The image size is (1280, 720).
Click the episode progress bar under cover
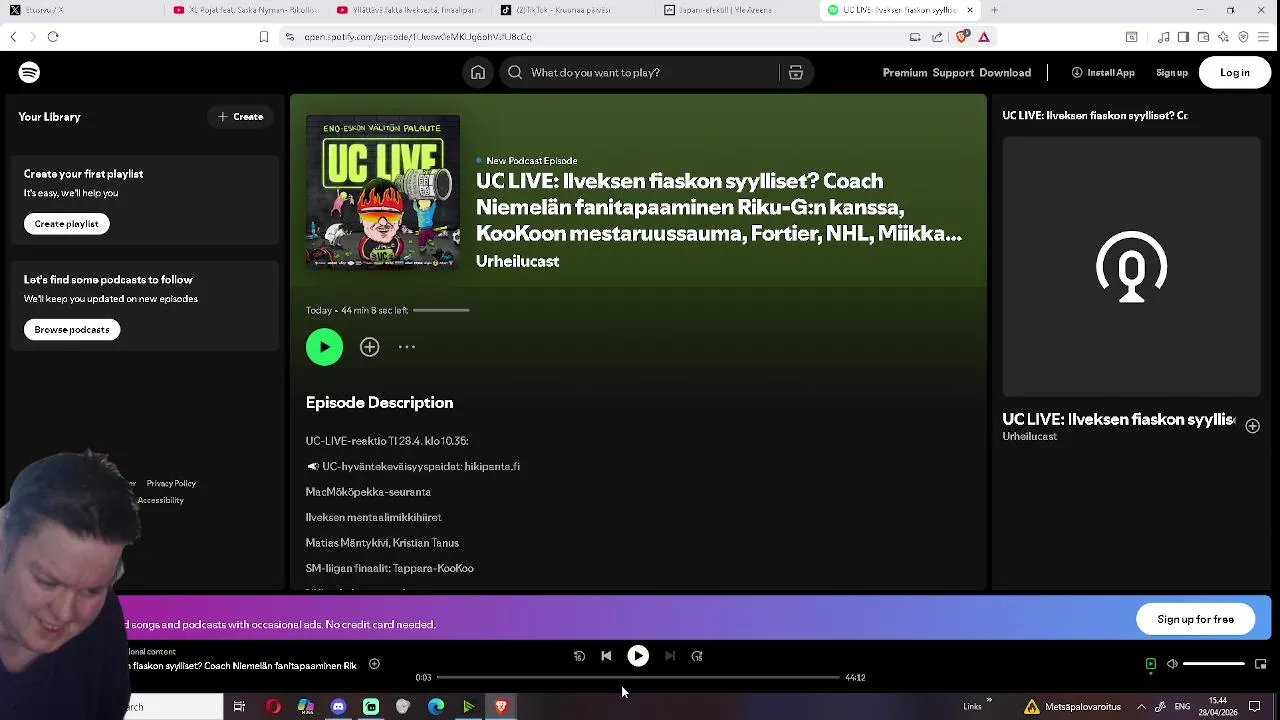click(x=441, y=310)
